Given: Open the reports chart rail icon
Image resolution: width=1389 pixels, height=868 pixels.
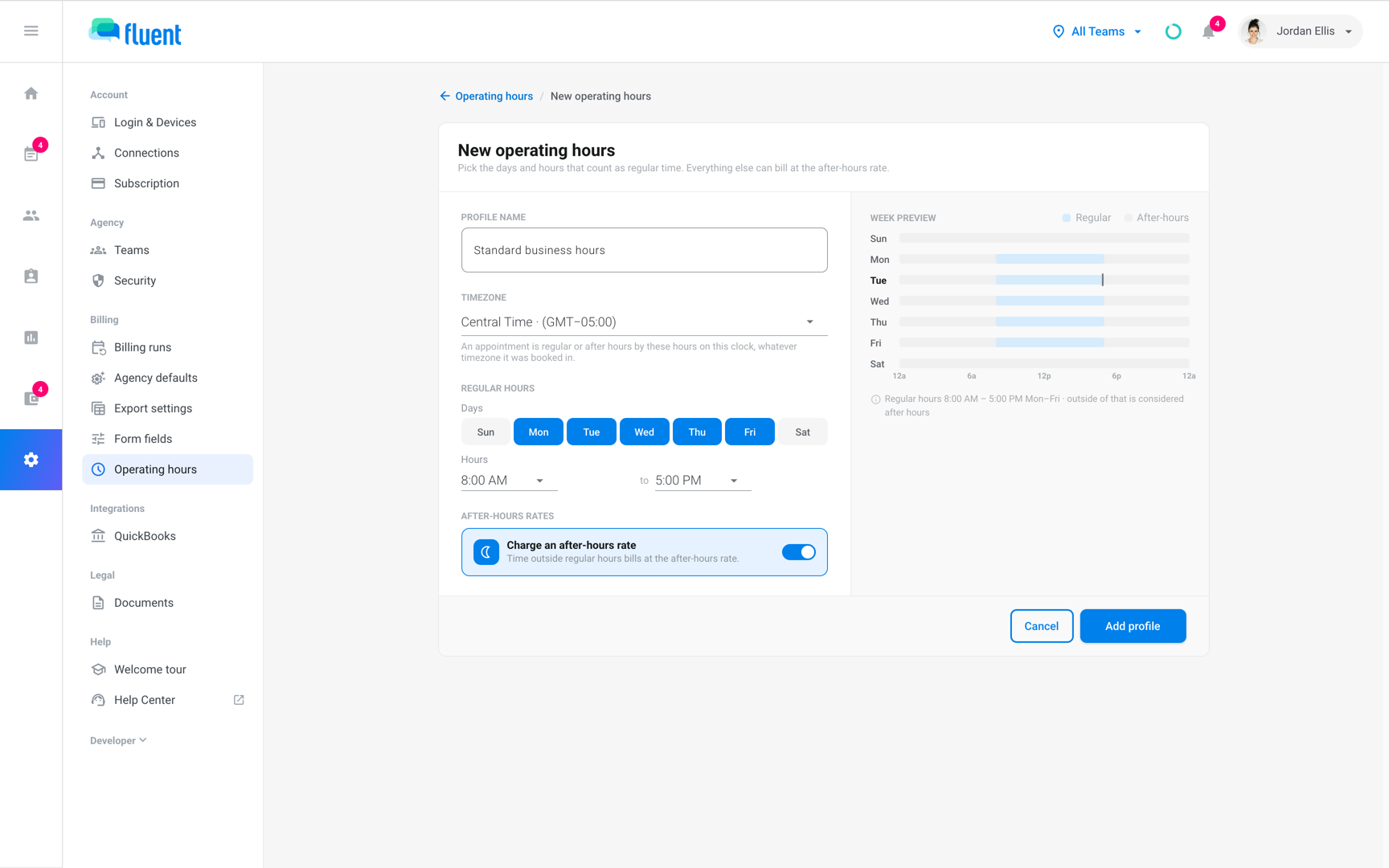Looking at the screenshot, I should (31, 338).
